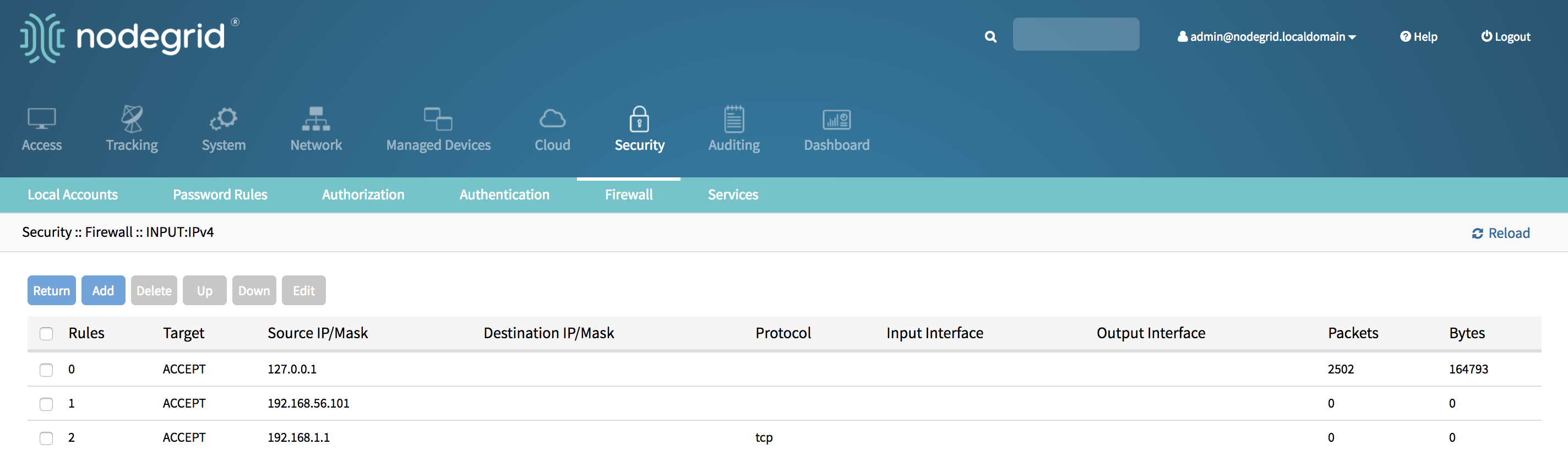Click the Rules column header
The image size is (1568, 466).
click(x=86, y=333)
